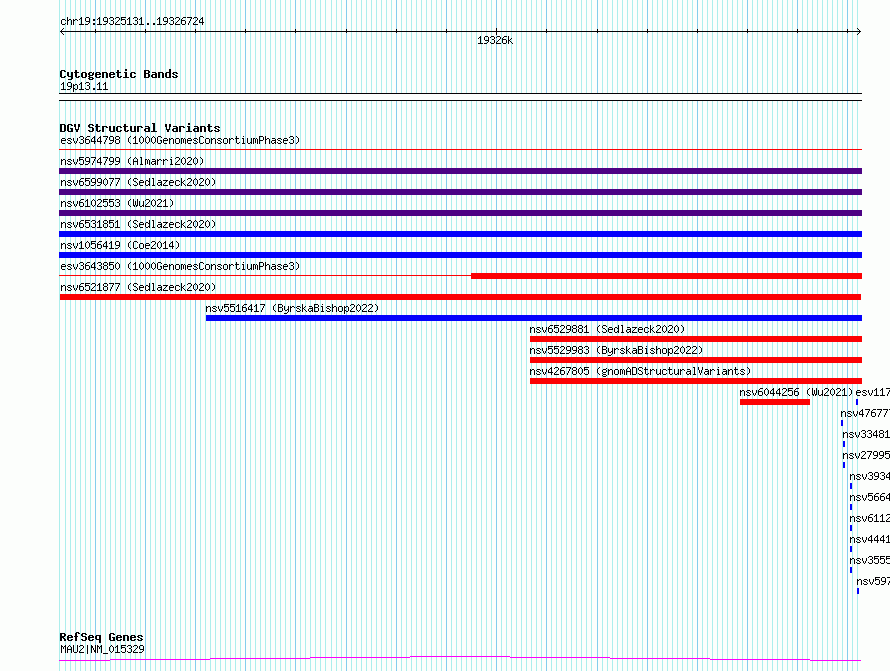Select variant label nsv5974799 (Almarri2020)
890x671 pixels.
tap(132, 161)
